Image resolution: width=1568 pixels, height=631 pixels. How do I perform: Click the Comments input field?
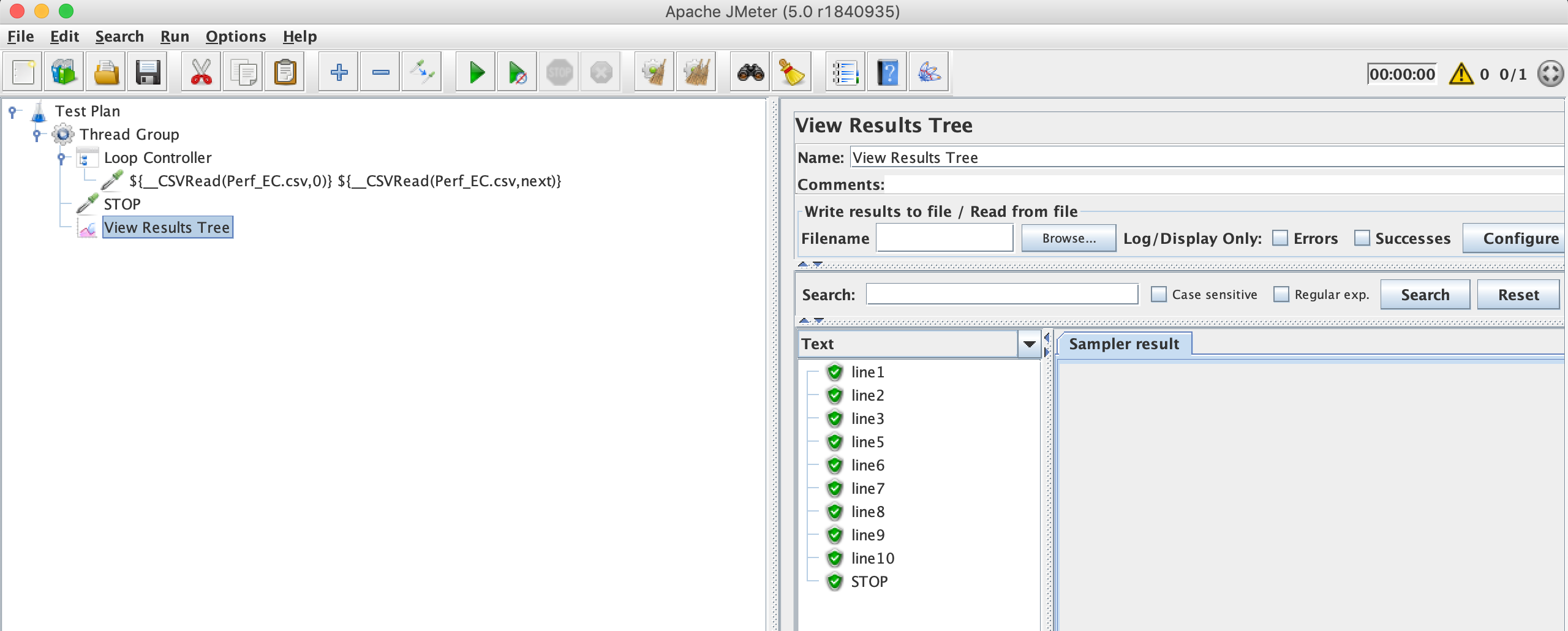(x=1224, y=184)
